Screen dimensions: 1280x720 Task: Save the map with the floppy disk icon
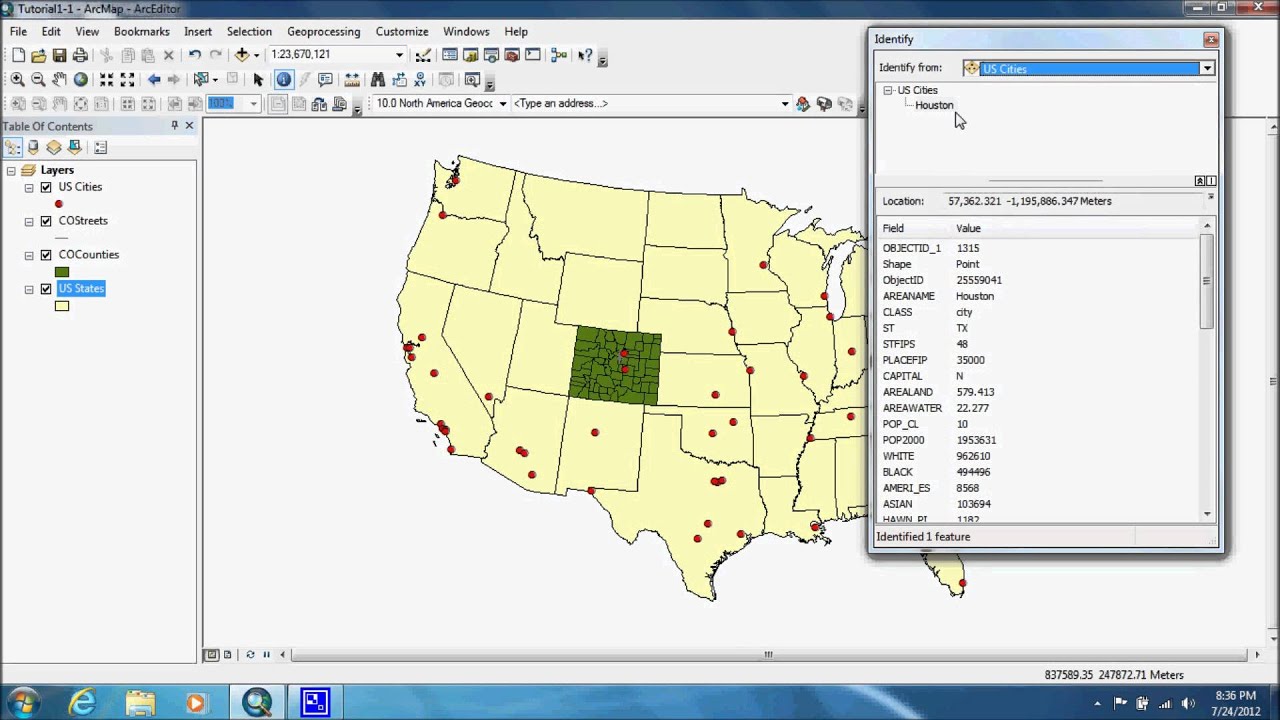pos(59,55)
